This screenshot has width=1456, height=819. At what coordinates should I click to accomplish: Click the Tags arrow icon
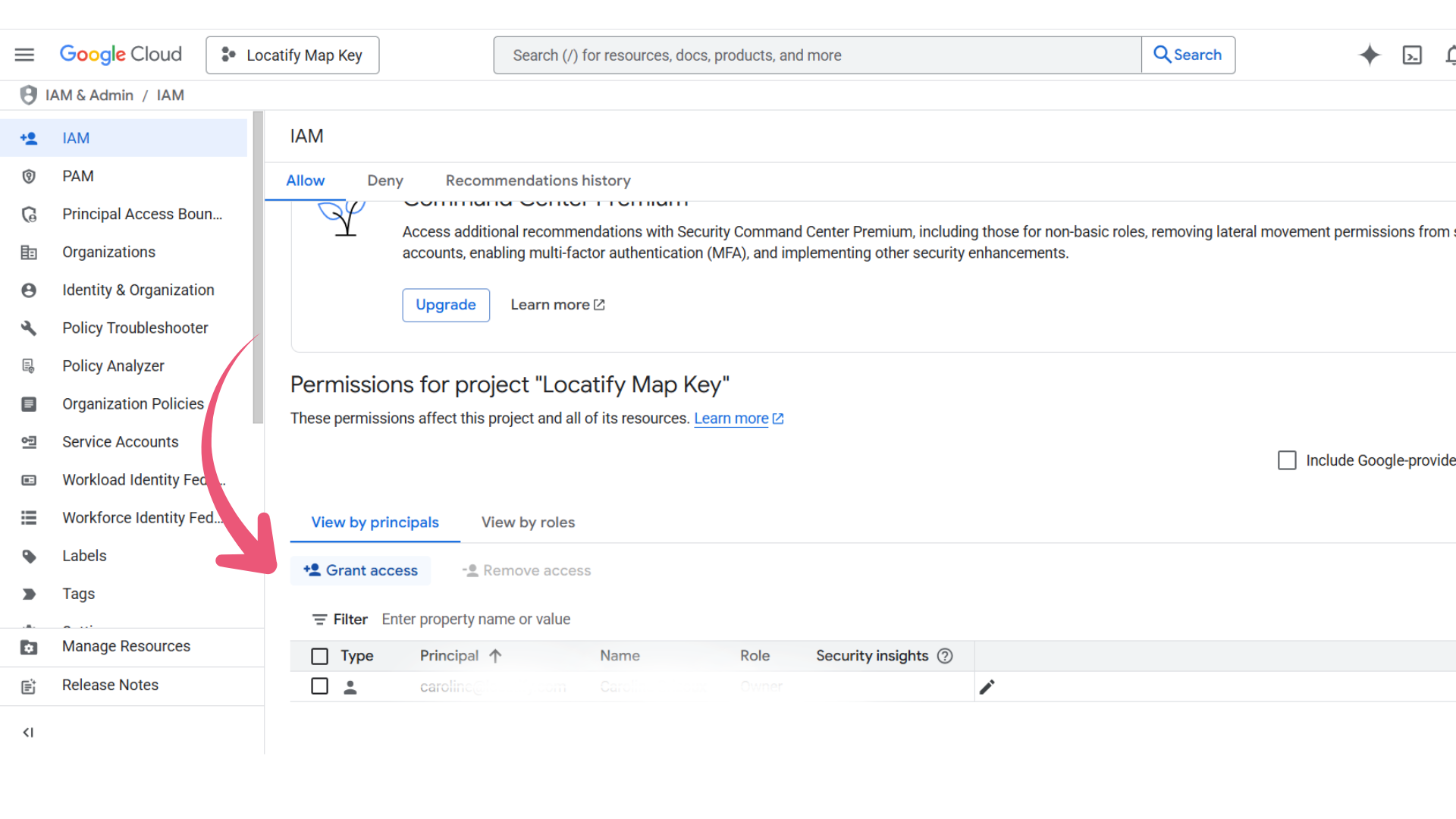click(x=29, y=594)
